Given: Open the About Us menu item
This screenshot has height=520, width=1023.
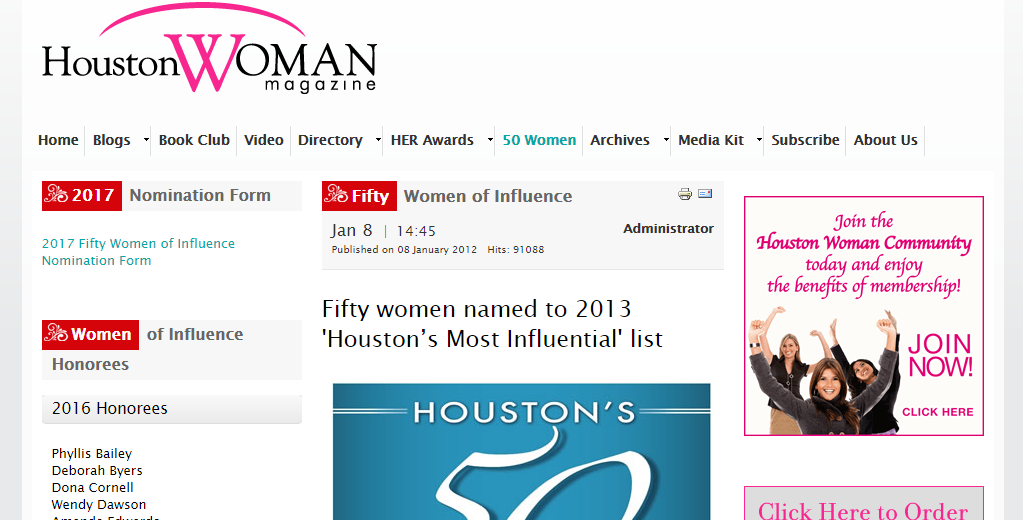Looking at the screenshot, I should (885, 140).
